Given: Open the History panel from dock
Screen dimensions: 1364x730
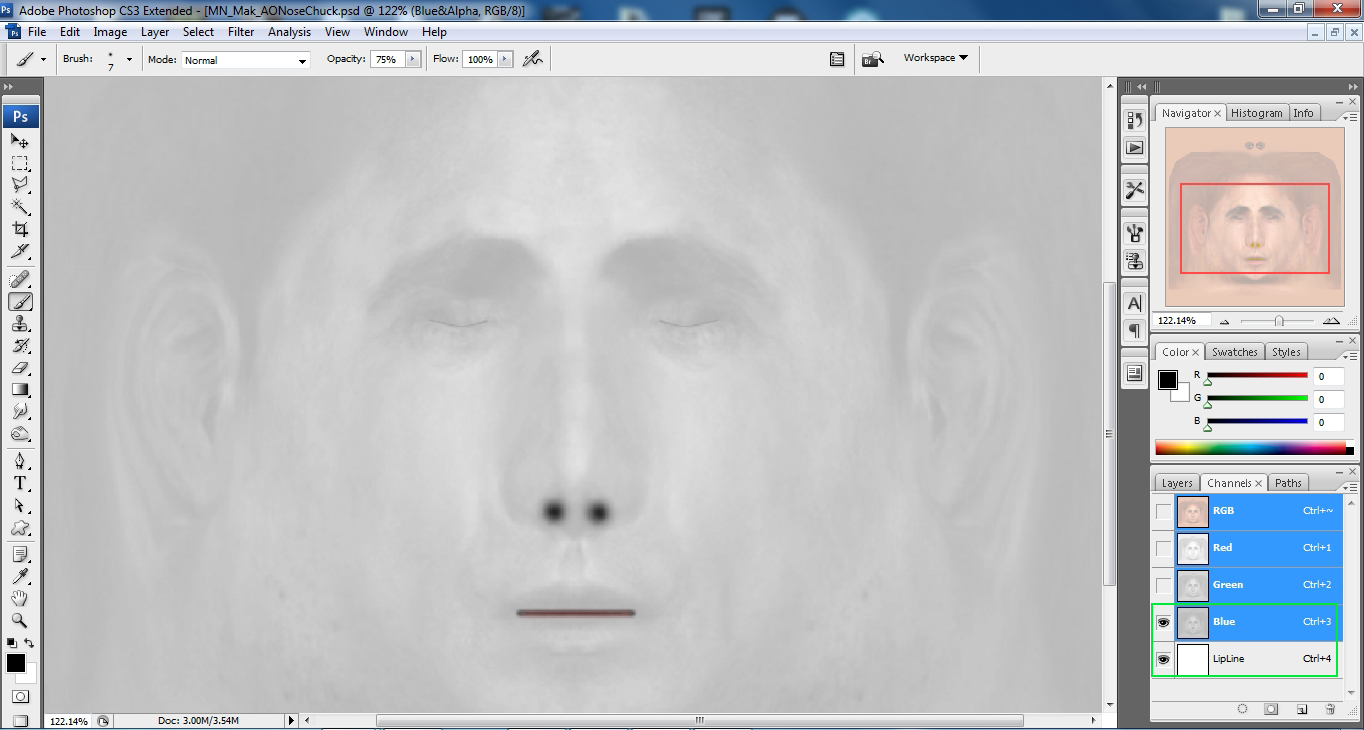Looking at the screenshot, I should pyautogui.click(x=1135, y=120).
